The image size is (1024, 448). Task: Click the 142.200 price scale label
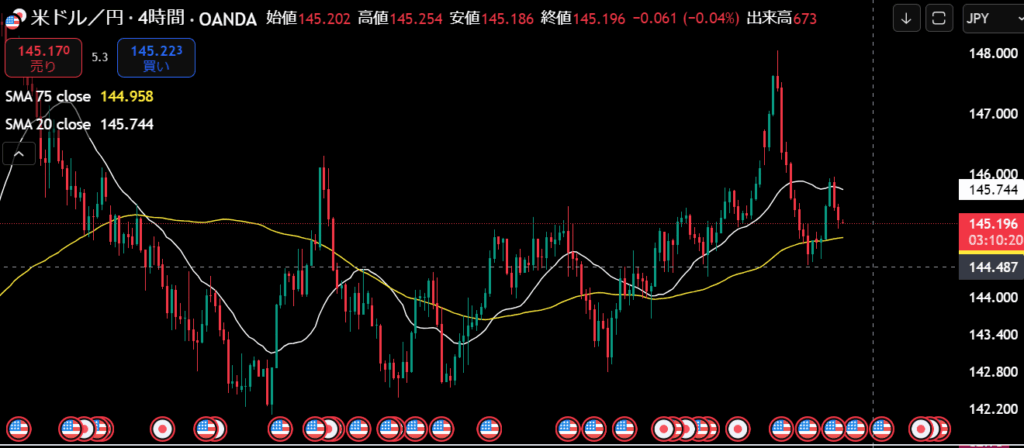991,409
